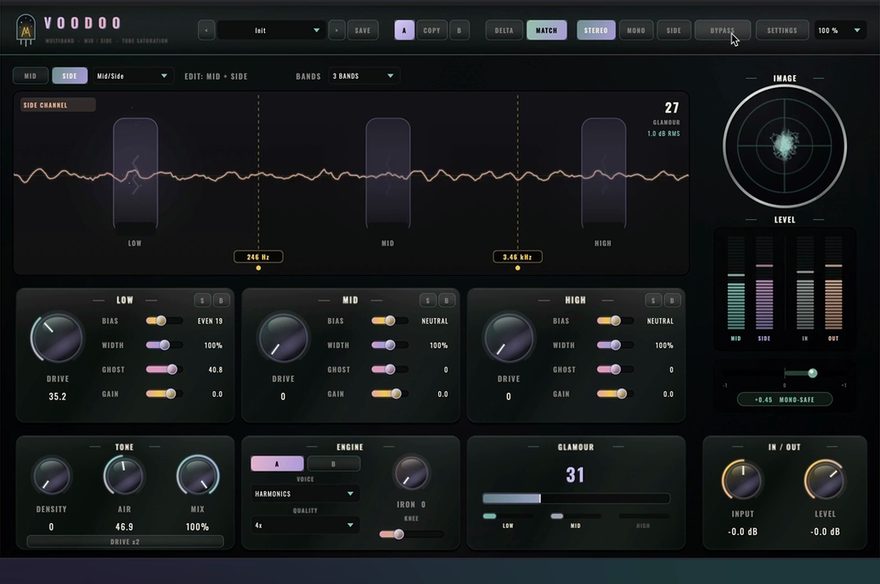The image size is (880, 584).
Task: Click the Glamour value 31
Action: pos(575,475)
